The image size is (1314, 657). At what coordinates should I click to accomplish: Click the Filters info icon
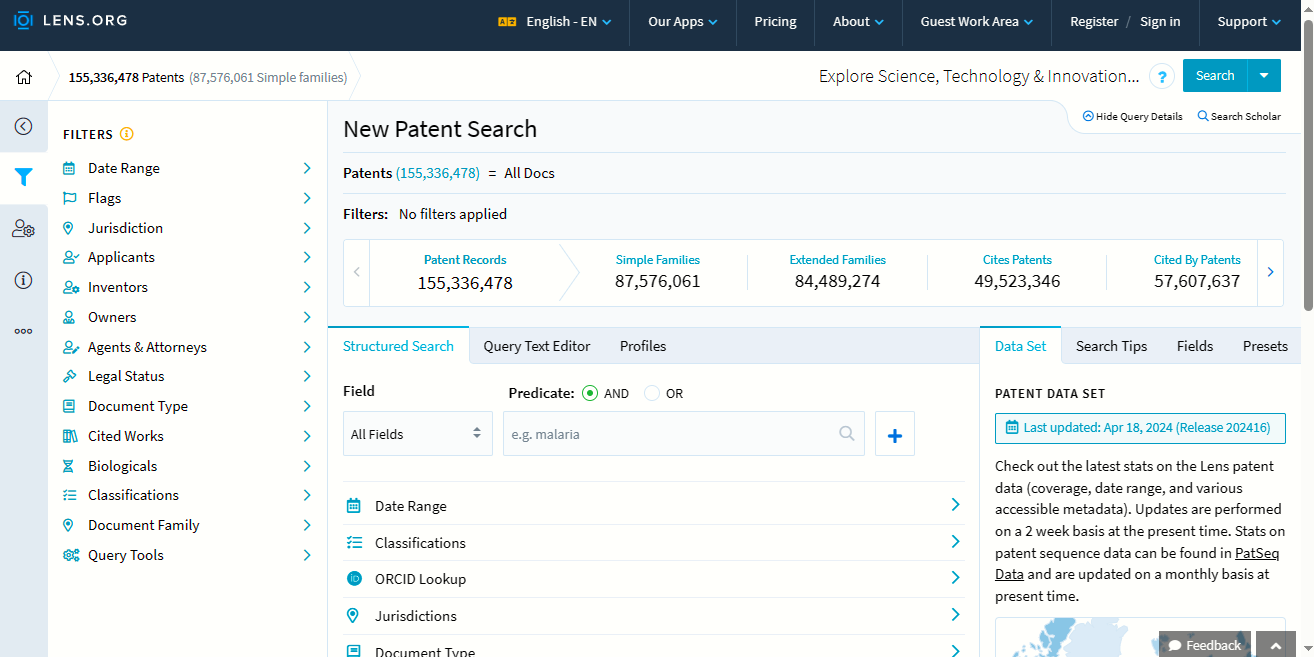pos(127,134)
